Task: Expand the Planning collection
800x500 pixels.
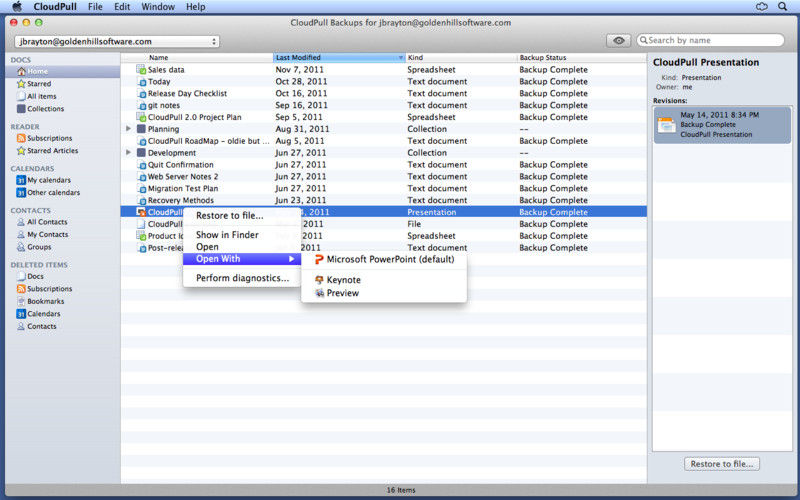Action: tap(129, 129)
